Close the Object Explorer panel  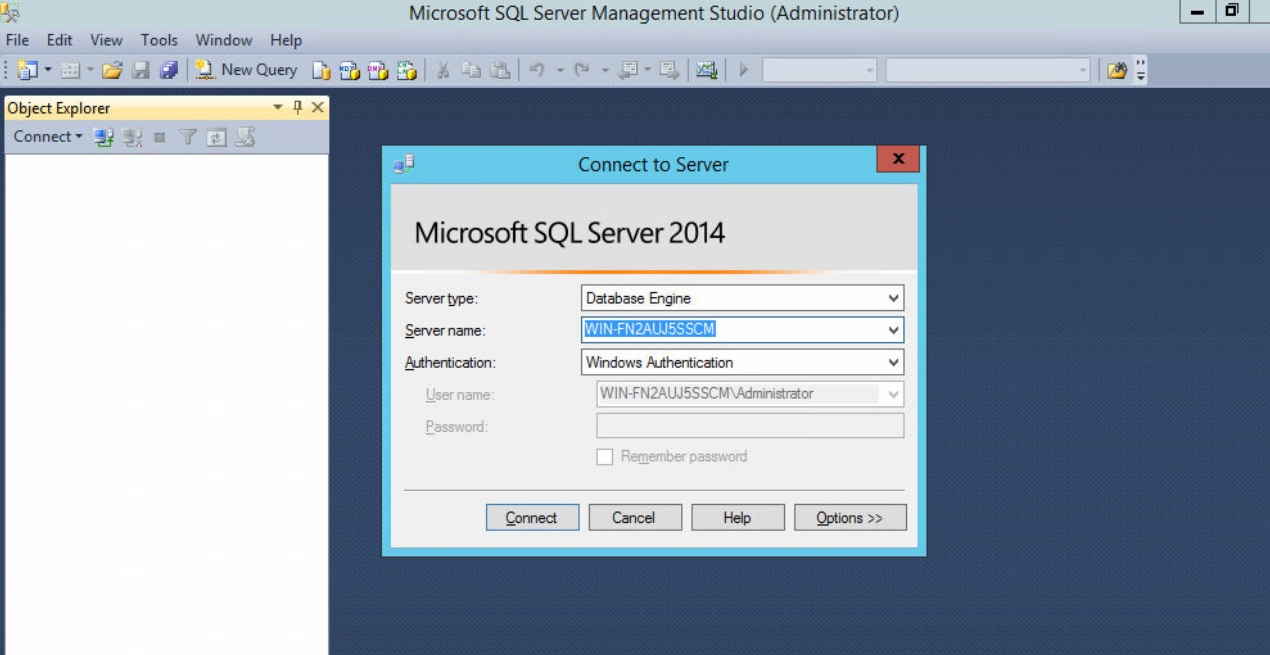pos(318,108)
